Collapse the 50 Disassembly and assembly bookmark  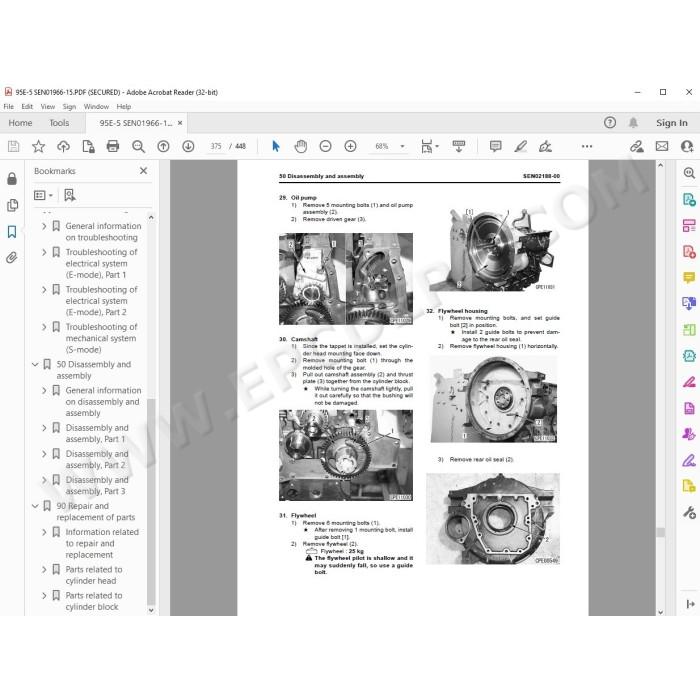coord(35,365)
